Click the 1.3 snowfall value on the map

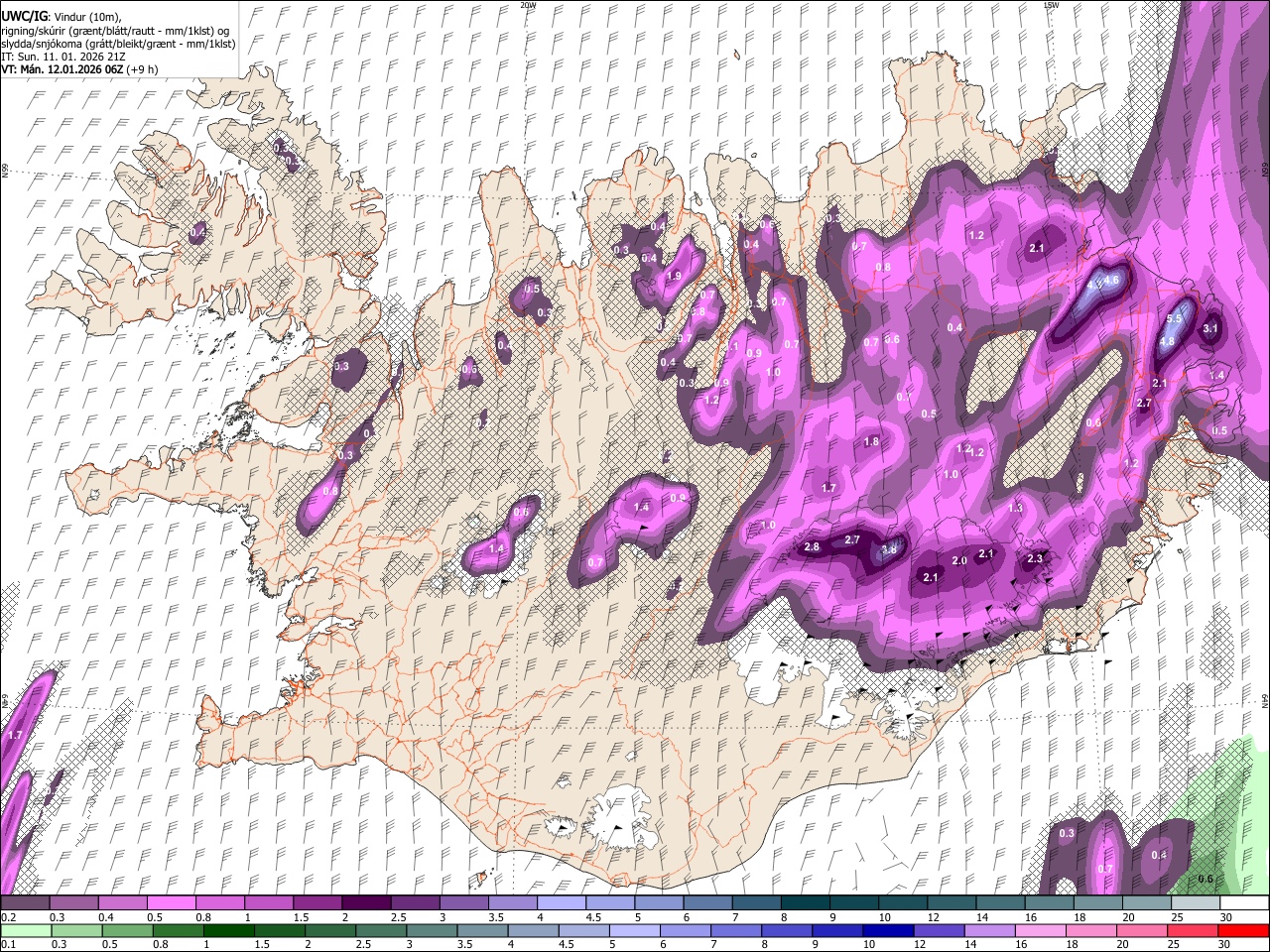coord(1015,508)
